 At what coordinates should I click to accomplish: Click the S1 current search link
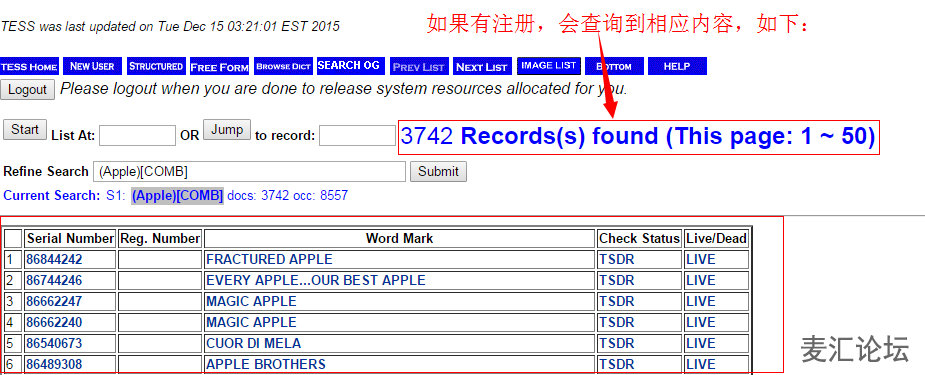pos(116,195)
